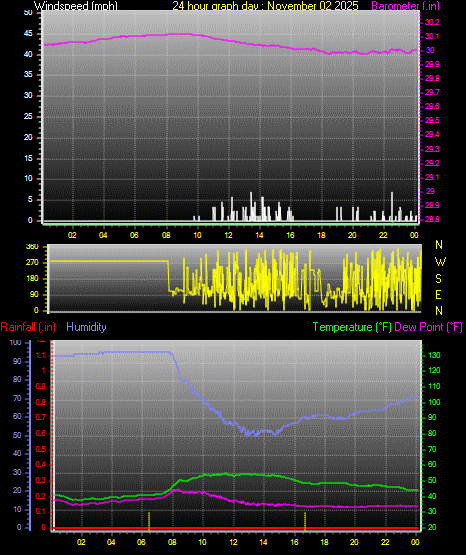466x555 pixels.
Task: Click the W compass direction label
Action: (x=440, y=262)
